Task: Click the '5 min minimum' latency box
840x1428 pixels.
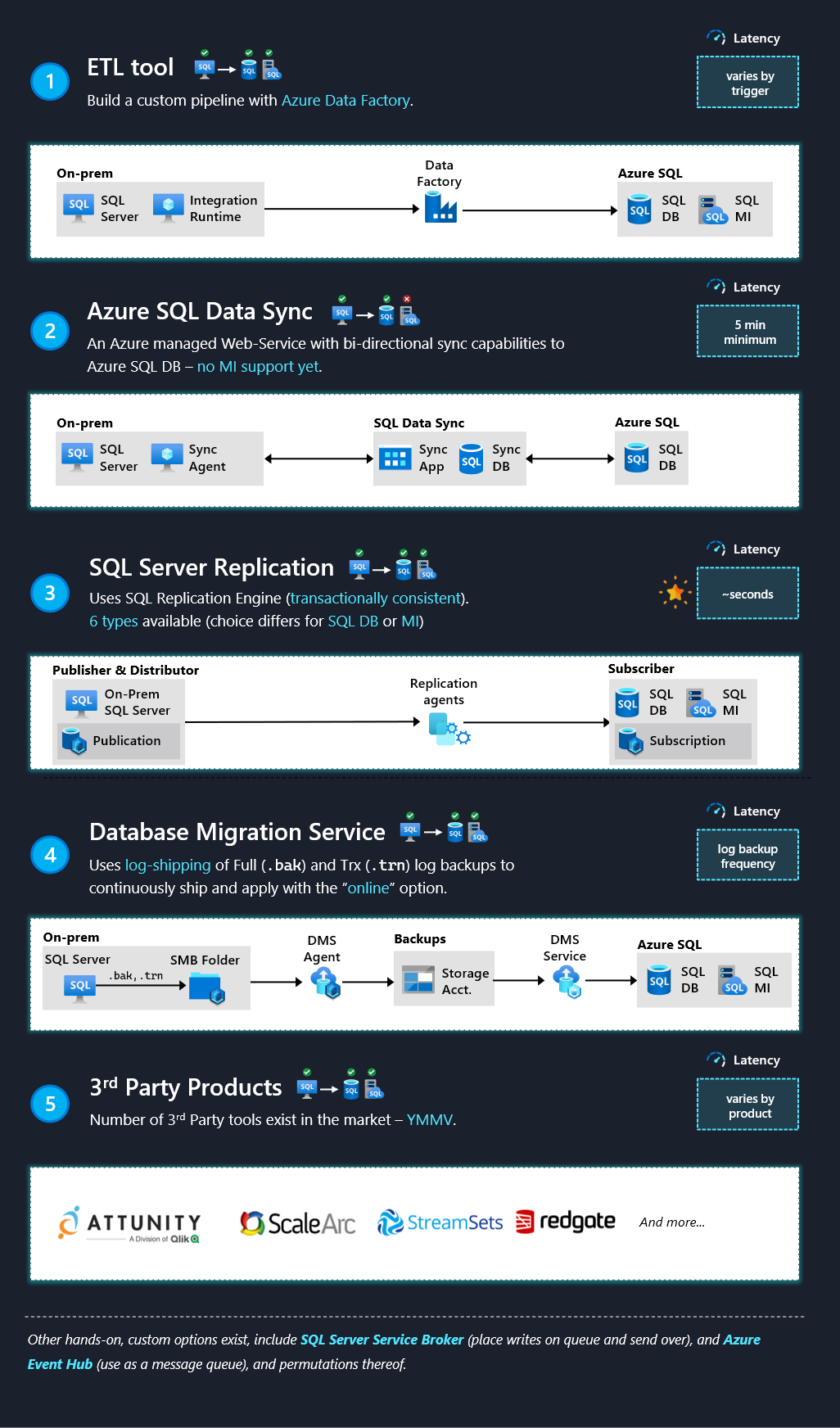Action: pos(747,331)
